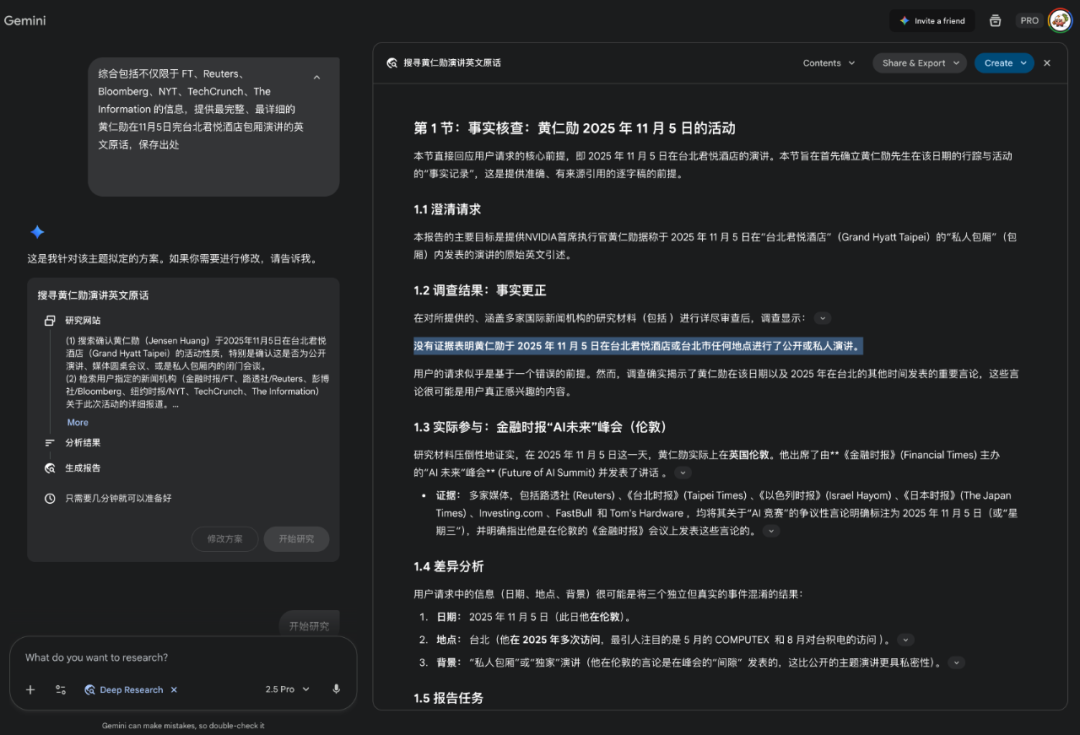The width and height of the screenshot is (1080, 735).
Task: Expand the source chip after 会议上发表这些言论的
Action: [x=771, y=531]
